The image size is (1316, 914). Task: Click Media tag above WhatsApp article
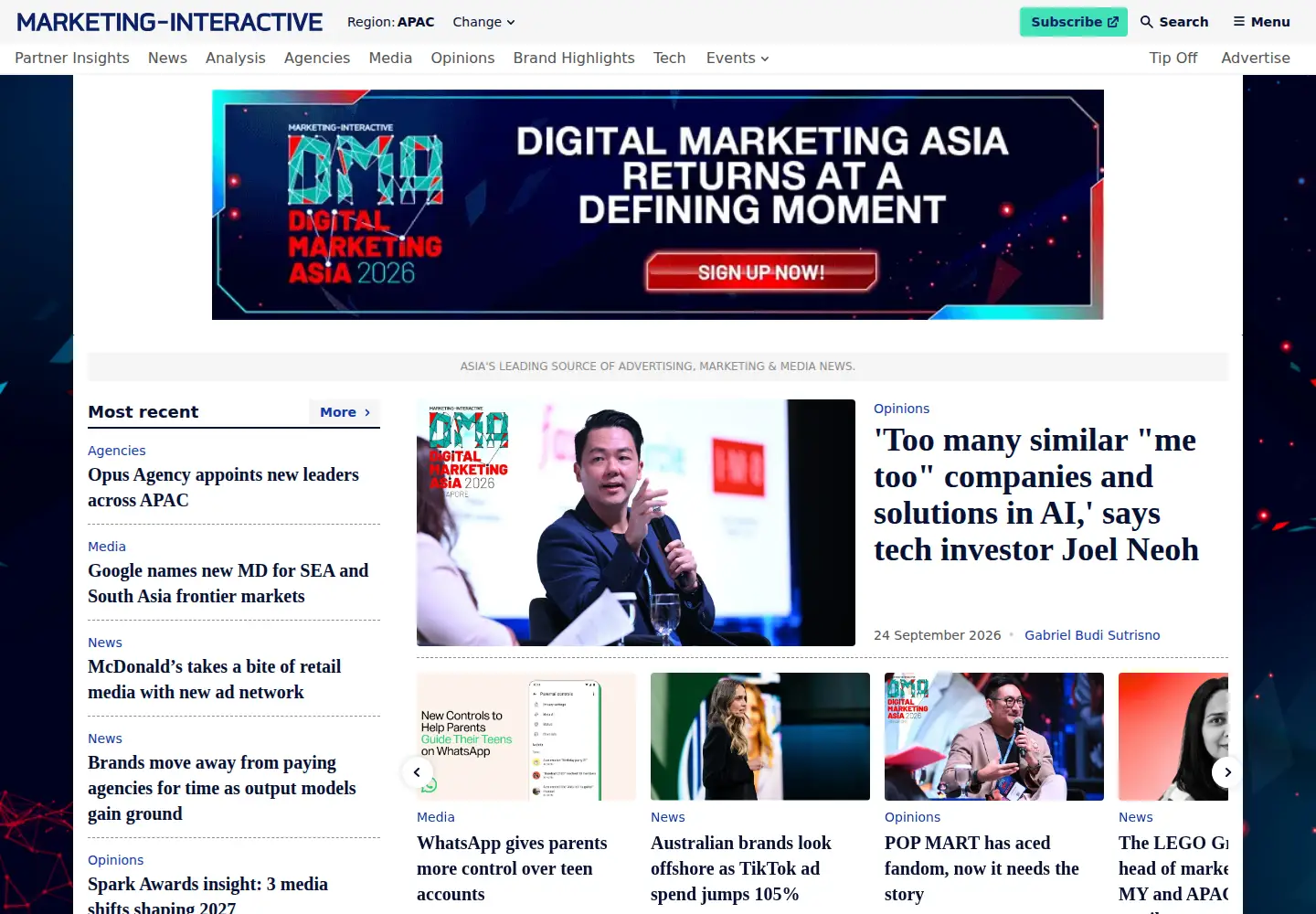tap(436, 817)
